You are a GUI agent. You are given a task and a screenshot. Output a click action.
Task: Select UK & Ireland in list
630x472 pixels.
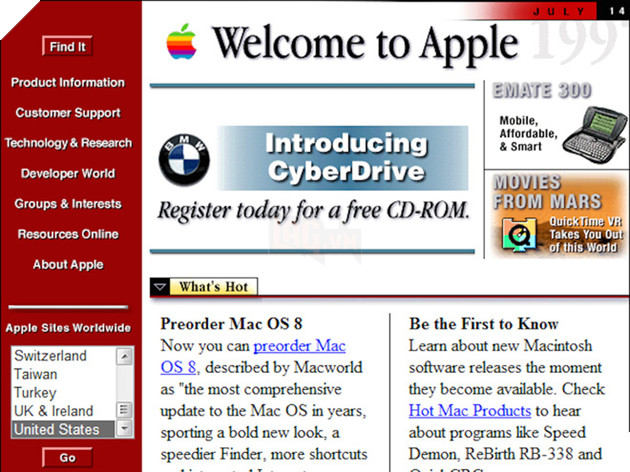[x=53, y=411]
